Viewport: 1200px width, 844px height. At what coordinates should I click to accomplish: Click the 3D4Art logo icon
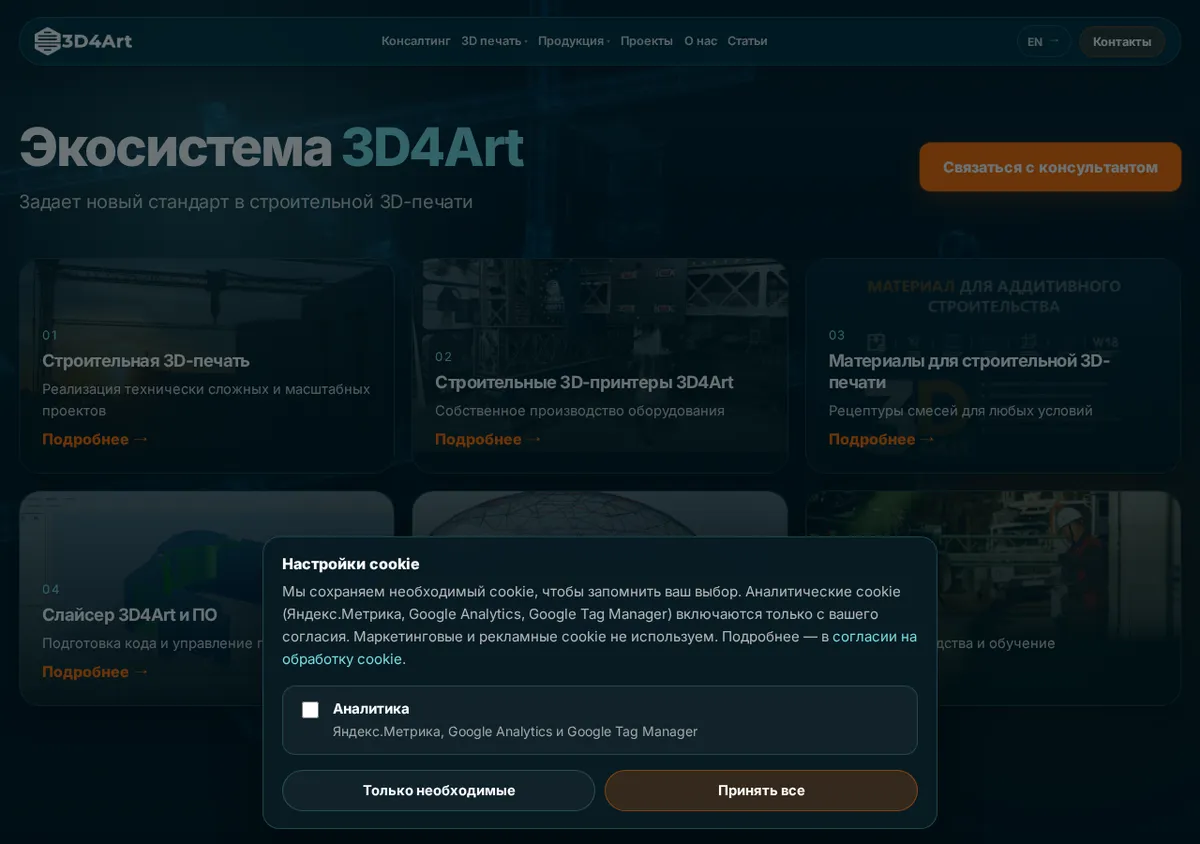point(47,41)
